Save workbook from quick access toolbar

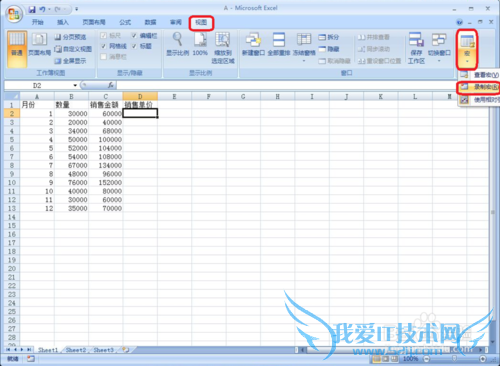[x=32, y=9]
